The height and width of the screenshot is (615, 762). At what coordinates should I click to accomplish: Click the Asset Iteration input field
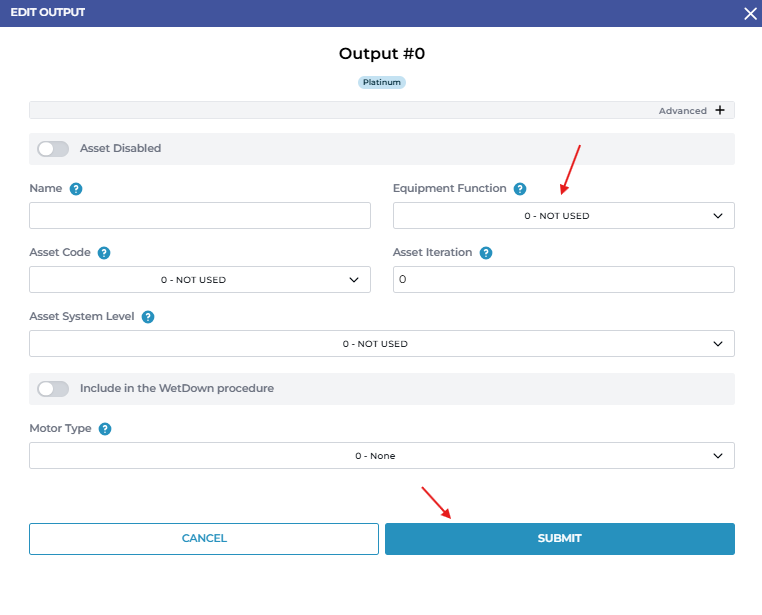tap(563, 280)
